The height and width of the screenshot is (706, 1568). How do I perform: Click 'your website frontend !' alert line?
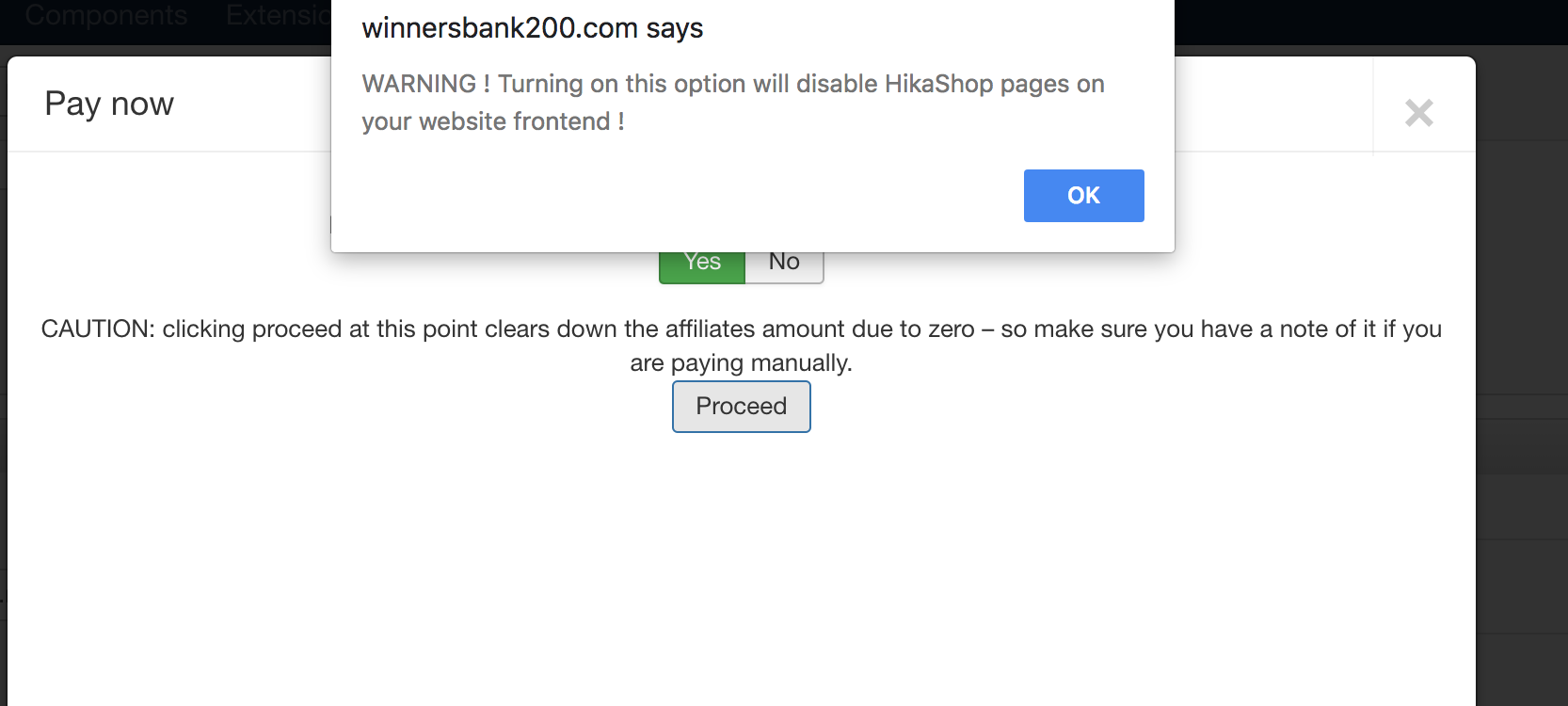click(492, 121)
